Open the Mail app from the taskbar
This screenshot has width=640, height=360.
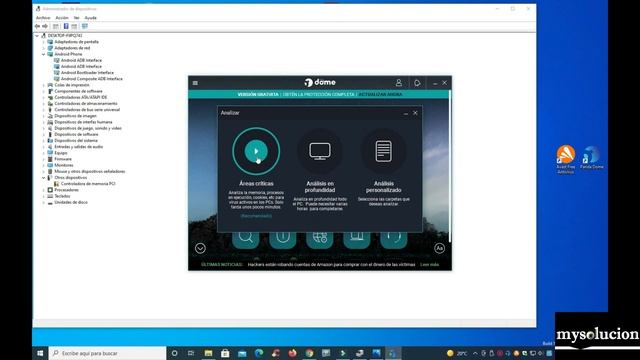point(242,353)
